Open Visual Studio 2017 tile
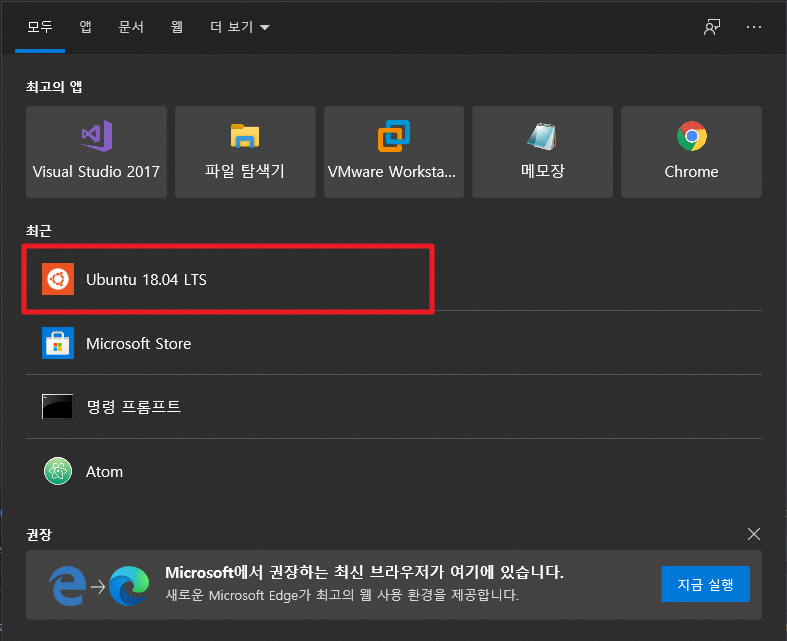The width and height of the screenshot is (787, 641). pyautogui.click(x=96, y=152)
